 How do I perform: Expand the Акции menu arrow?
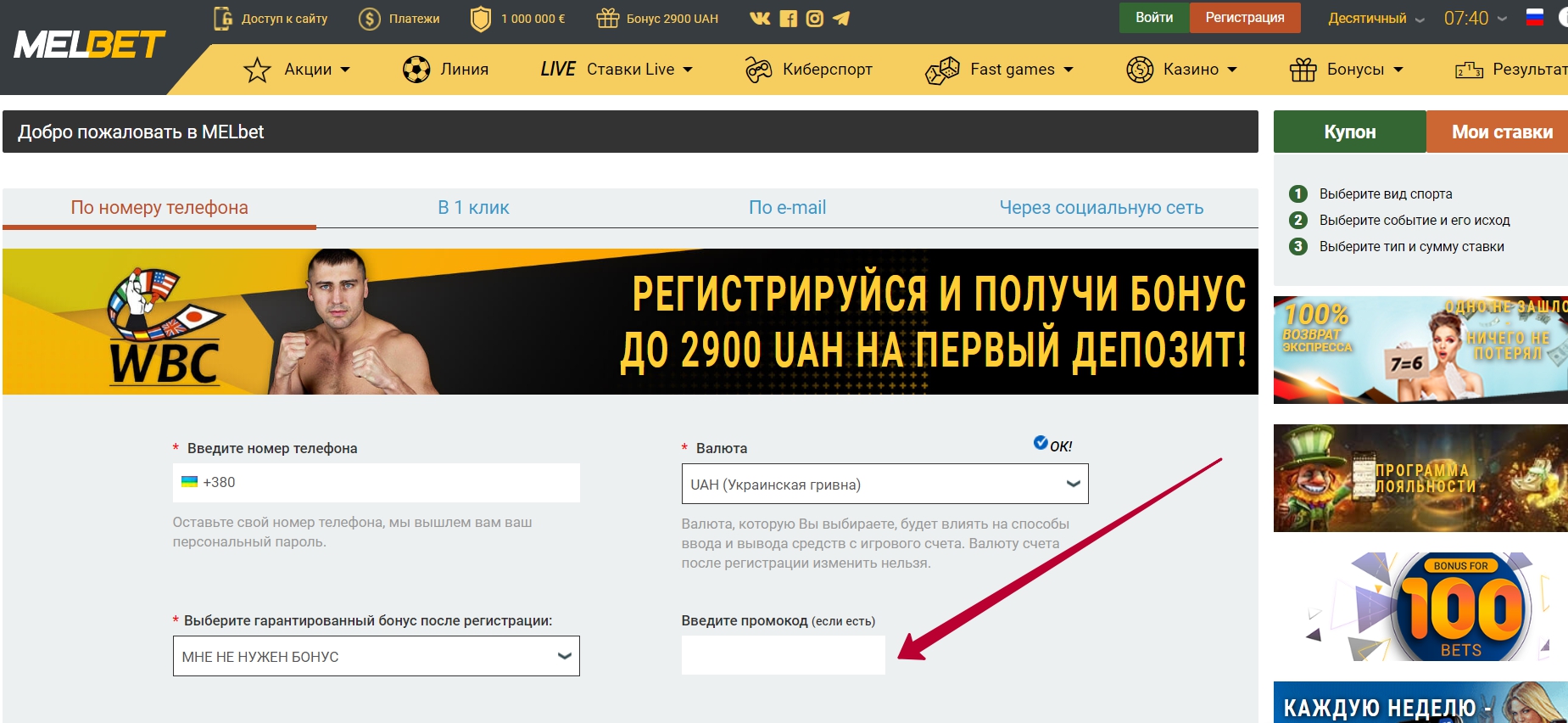tap(345, 70)
